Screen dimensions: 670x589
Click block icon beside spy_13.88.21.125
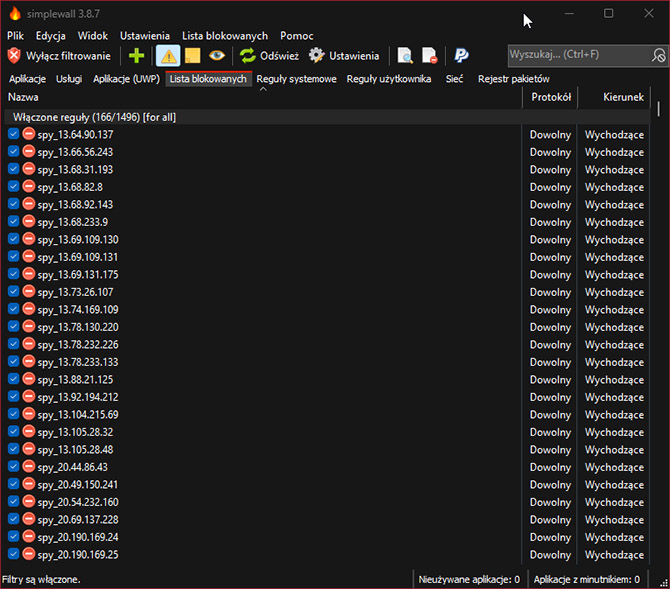click(29, 379)
